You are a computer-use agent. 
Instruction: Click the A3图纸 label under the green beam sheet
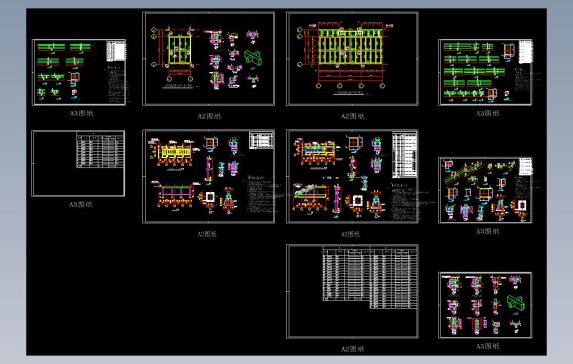coord(81,113)
